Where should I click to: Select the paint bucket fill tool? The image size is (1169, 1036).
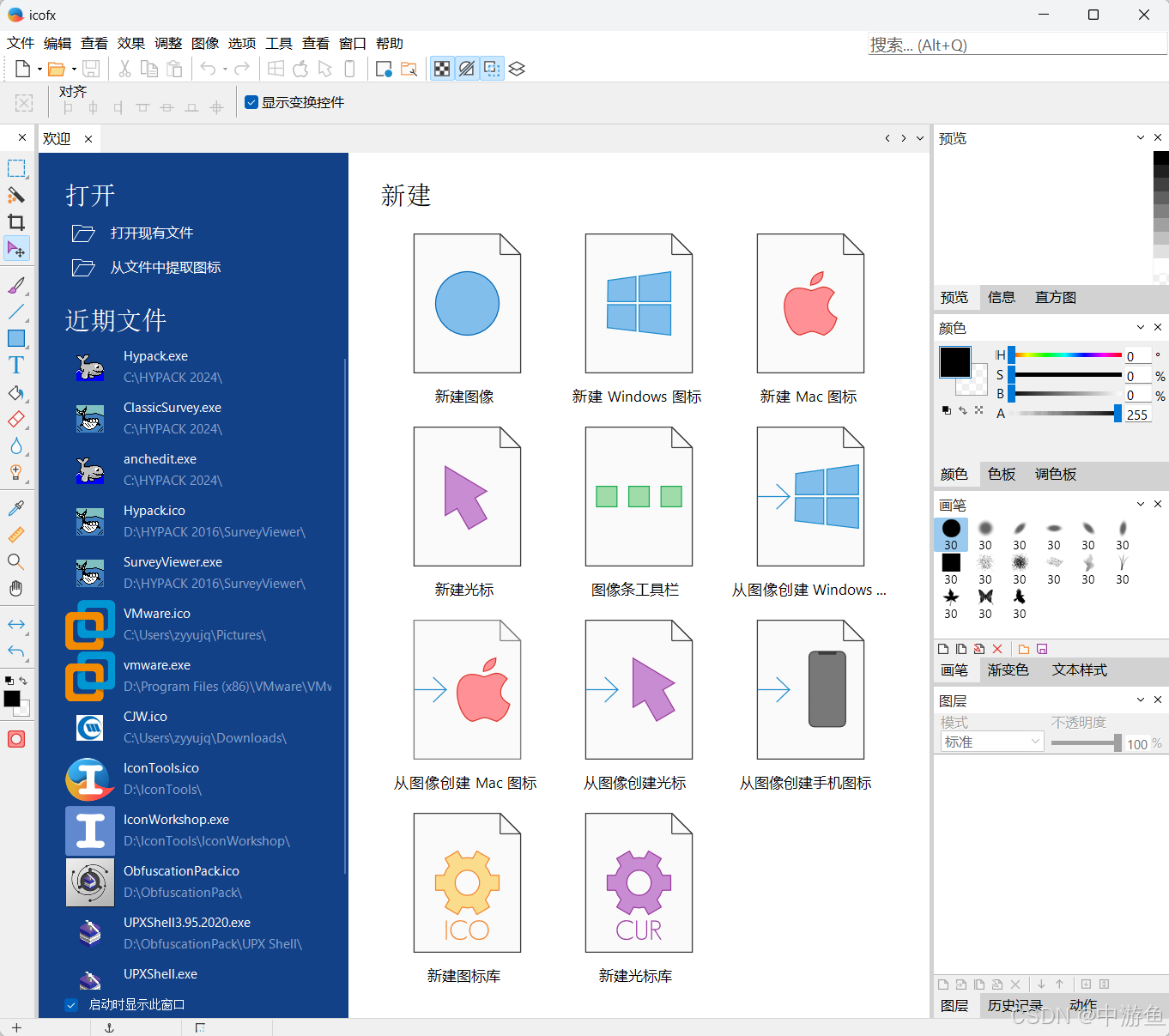16,393
